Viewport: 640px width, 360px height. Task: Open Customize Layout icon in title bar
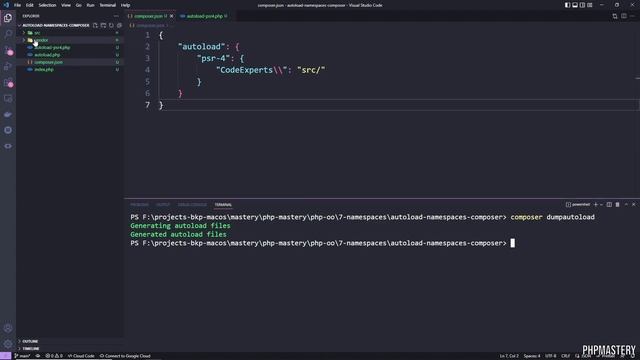click(590, 5)
